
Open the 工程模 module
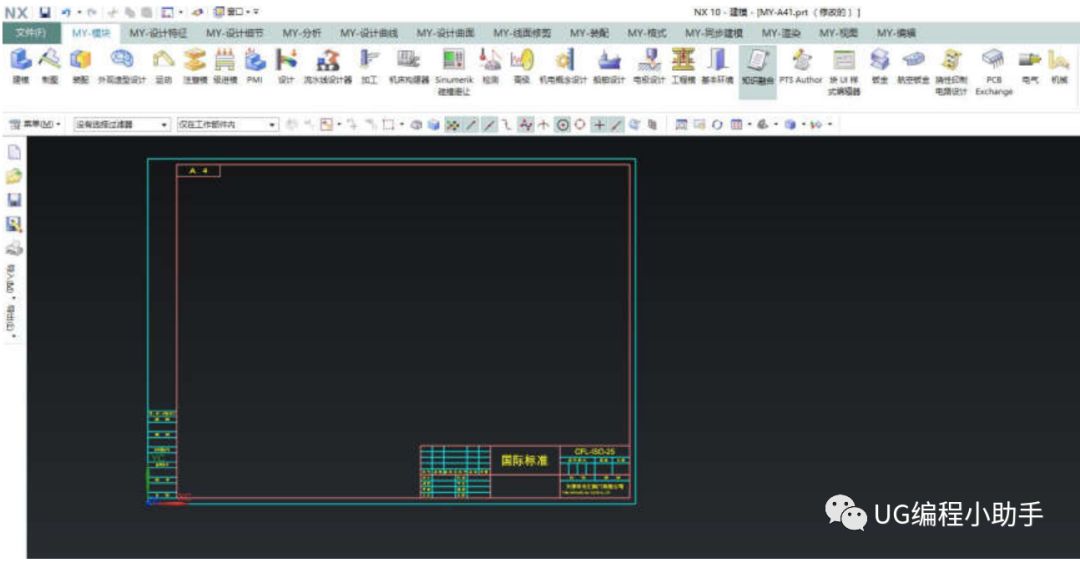(x=683, y=66)
